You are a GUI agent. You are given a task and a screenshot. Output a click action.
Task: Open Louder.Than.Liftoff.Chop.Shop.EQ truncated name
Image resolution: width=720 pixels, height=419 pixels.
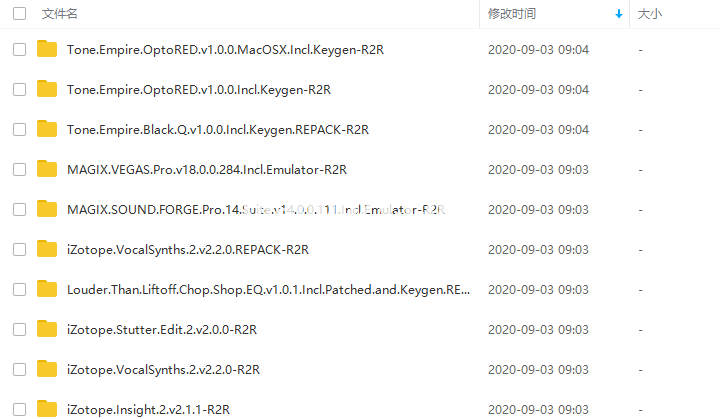[x=268, y=289]
